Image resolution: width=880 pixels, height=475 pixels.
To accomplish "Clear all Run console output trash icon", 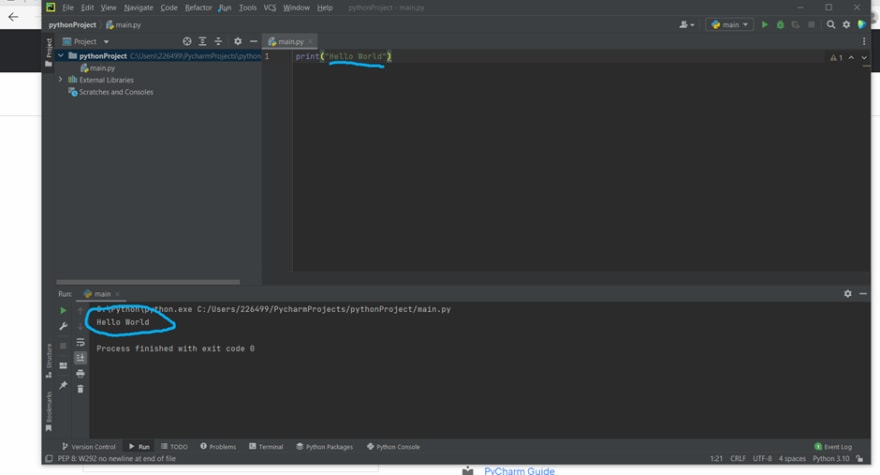I will [80, 389].
